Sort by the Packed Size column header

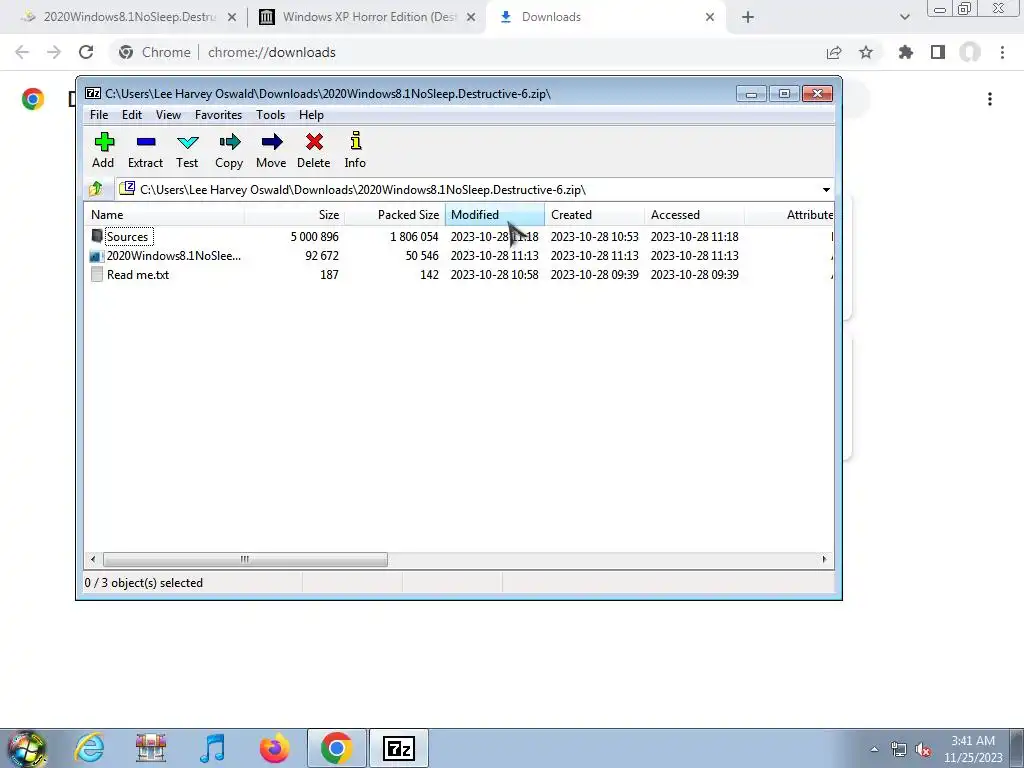[394, 215]
